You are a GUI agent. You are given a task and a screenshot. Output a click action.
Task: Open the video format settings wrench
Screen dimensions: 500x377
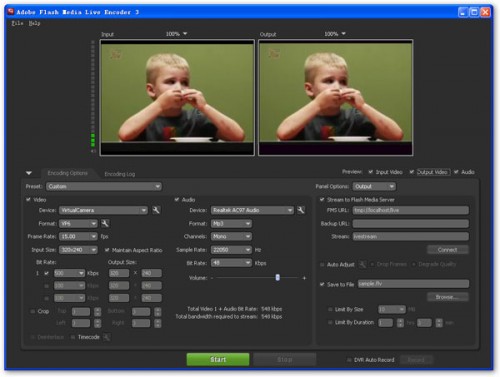105,223
